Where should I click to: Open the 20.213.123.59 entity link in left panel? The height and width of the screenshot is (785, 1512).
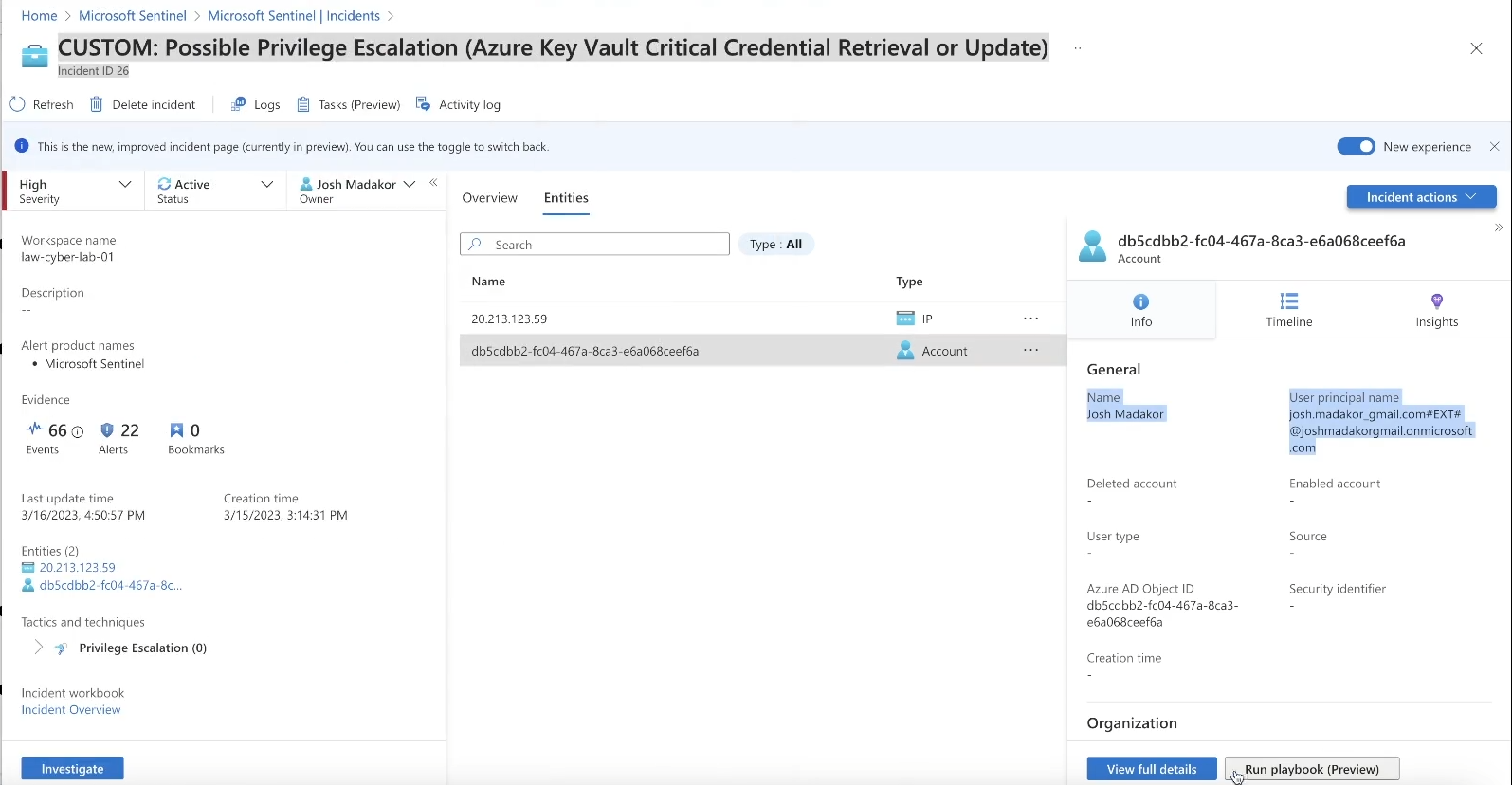tap(78, 568)
